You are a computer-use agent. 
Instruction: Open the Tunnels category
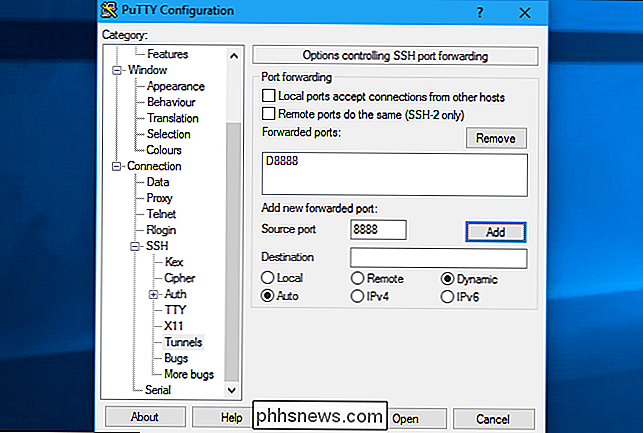click(x=182, y=342)
